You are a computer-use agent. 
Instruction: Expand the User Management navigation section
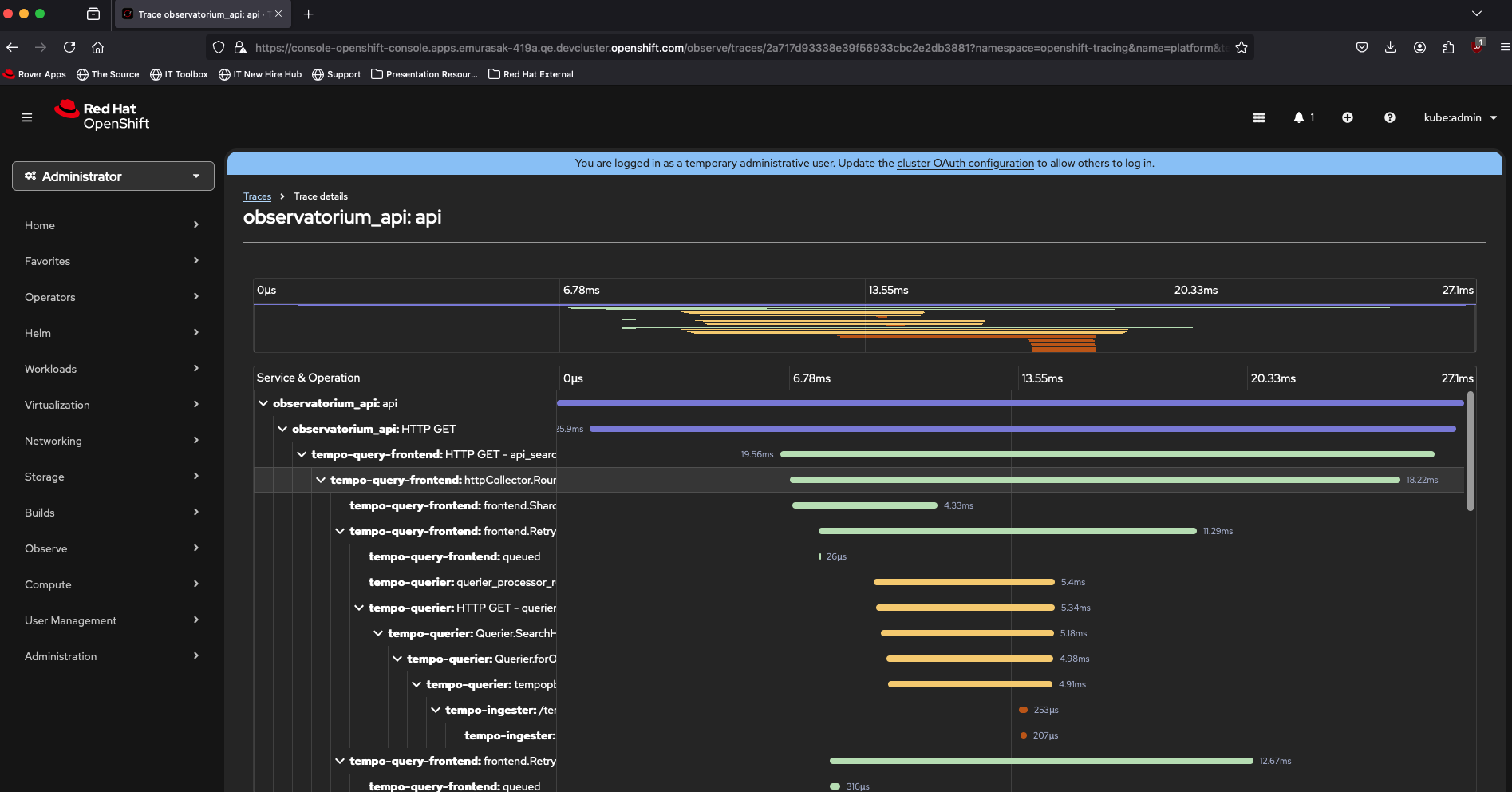(x=112, y=620)
